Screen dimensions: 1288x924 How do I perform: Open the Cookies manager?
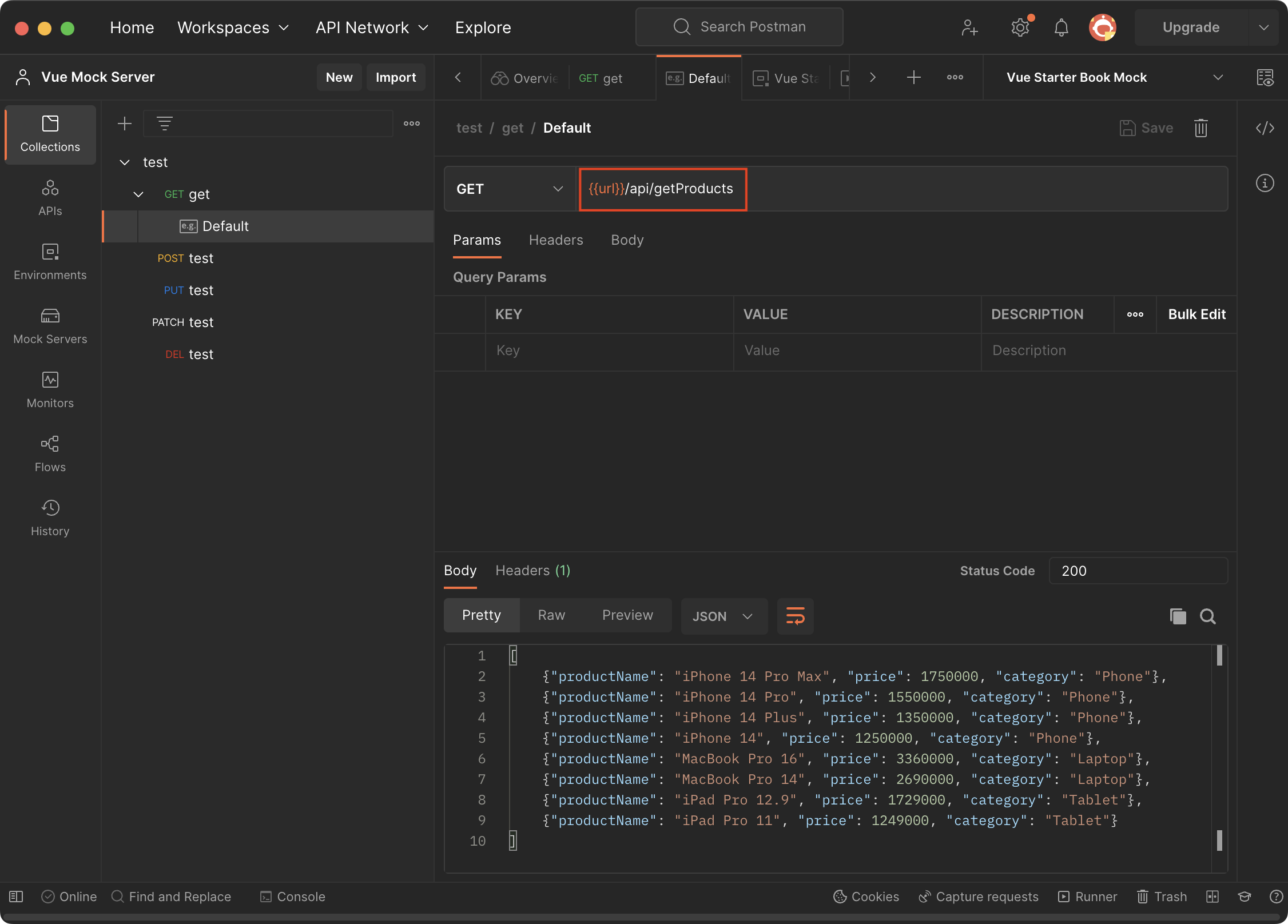[x=866, y=897]
